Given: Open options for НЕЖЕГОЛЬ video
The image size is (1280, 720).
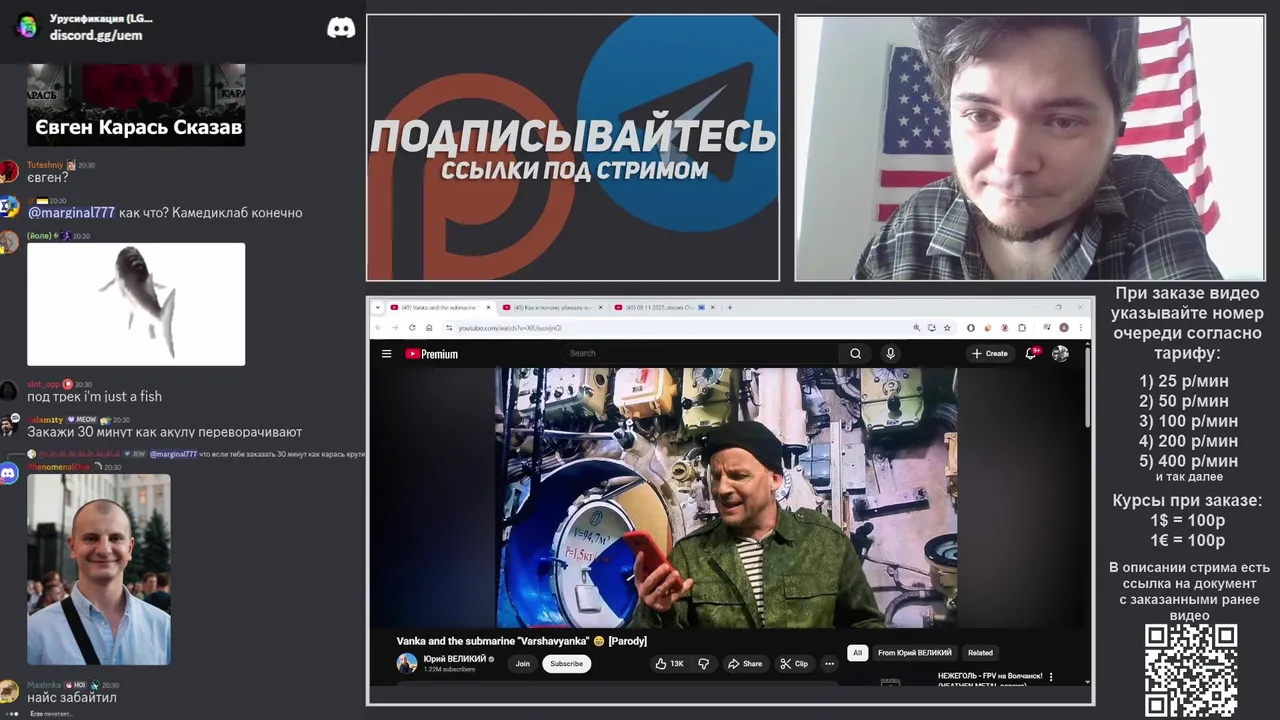Looking at the screenshot, I should point(1051,677).
